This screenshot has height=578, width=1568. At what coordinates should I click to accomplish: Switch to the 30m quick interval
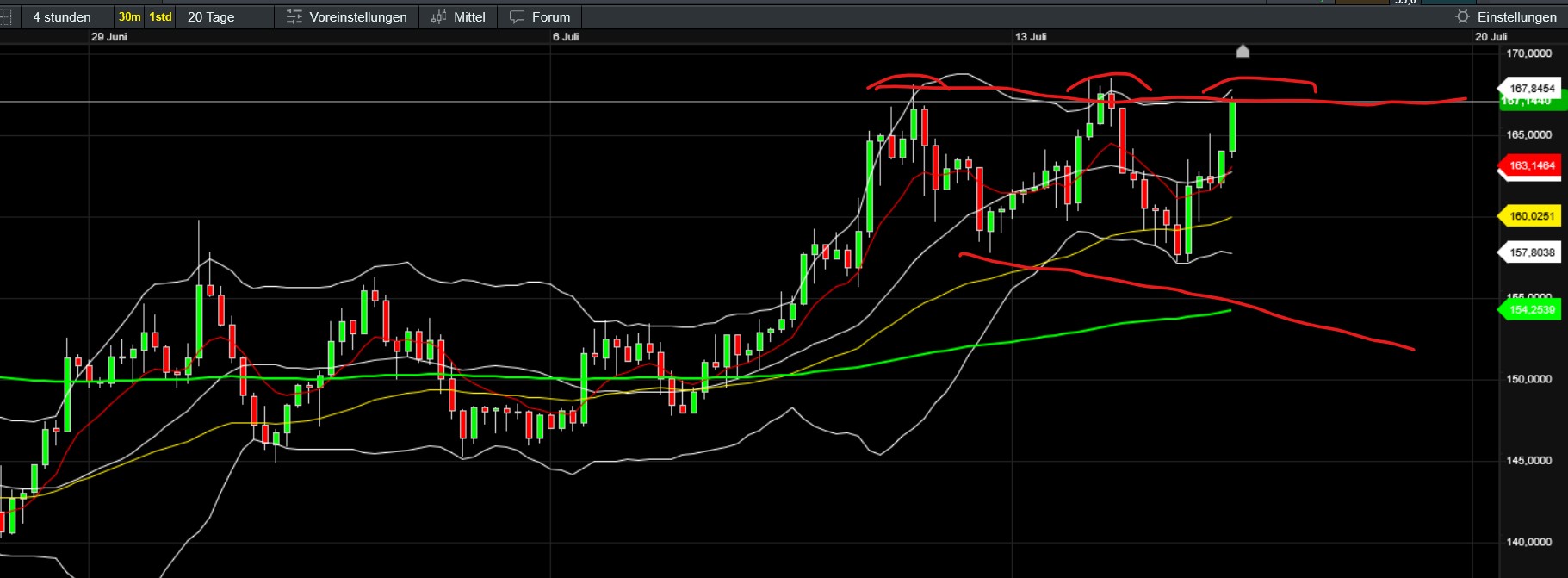(129, 17)
